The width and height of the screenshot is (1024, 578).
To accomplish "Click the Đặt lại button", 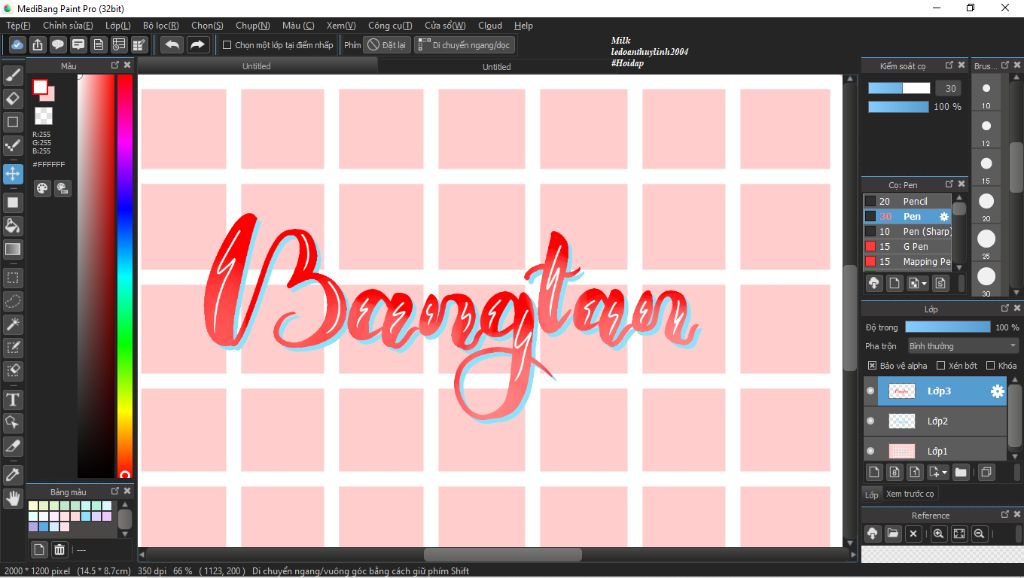I will 388,44.
